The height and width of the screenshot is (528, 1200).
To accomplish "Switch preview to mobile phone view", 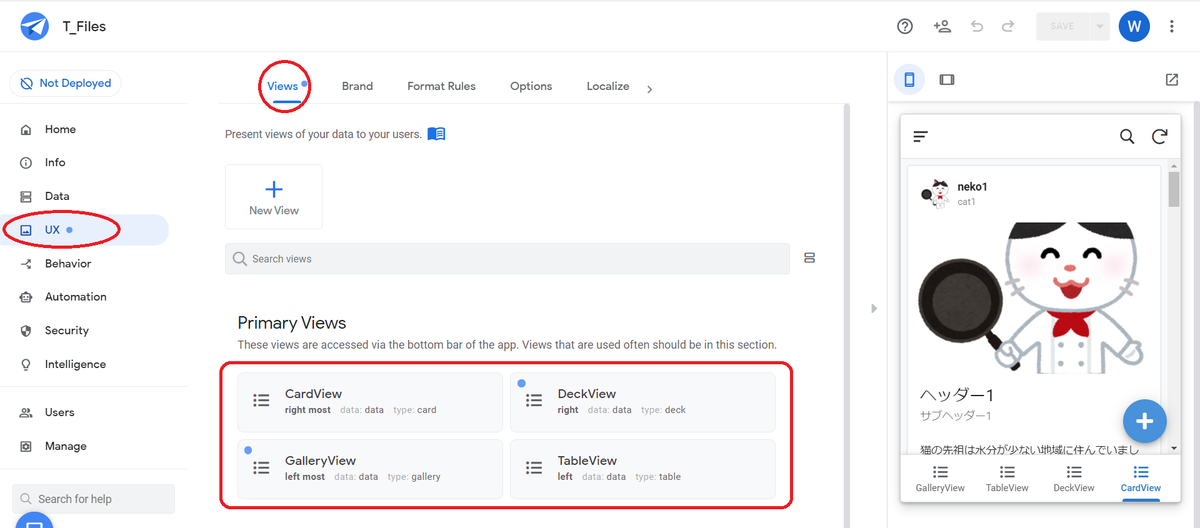I will tap(910, 80).
